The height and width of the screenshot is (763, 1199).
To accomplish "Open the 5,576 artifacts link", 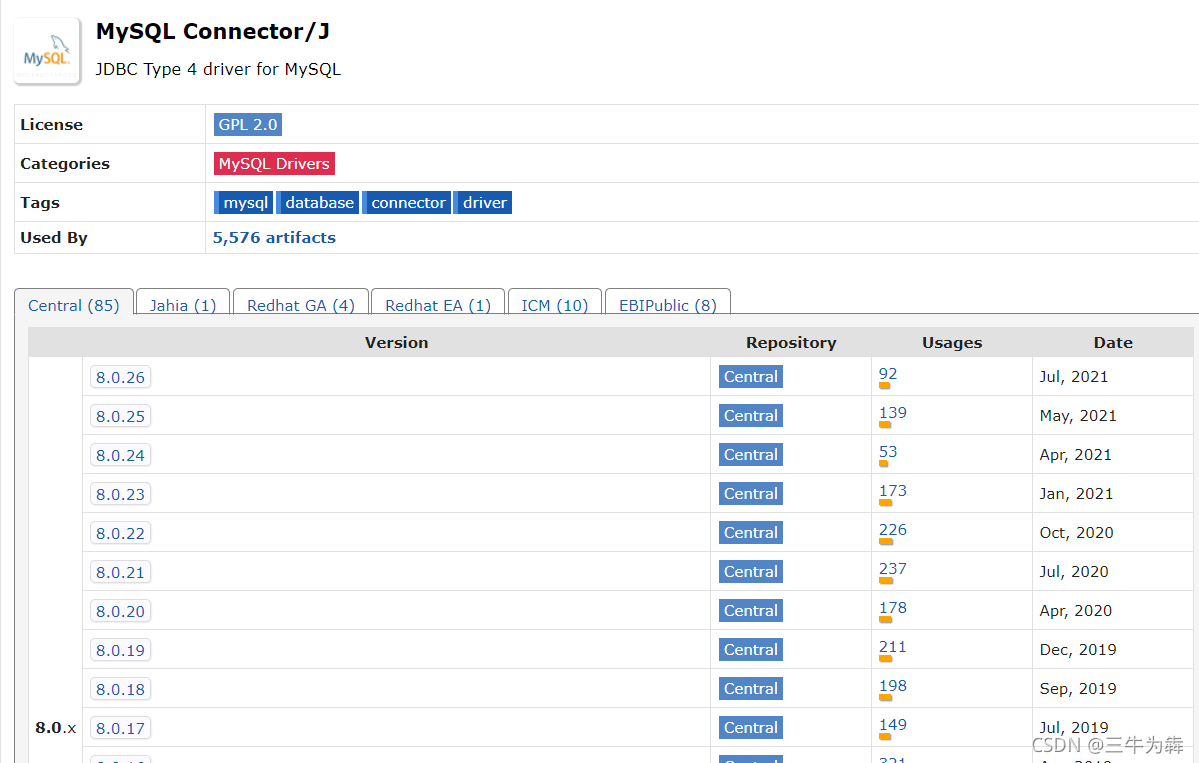I will click(274, 238).
